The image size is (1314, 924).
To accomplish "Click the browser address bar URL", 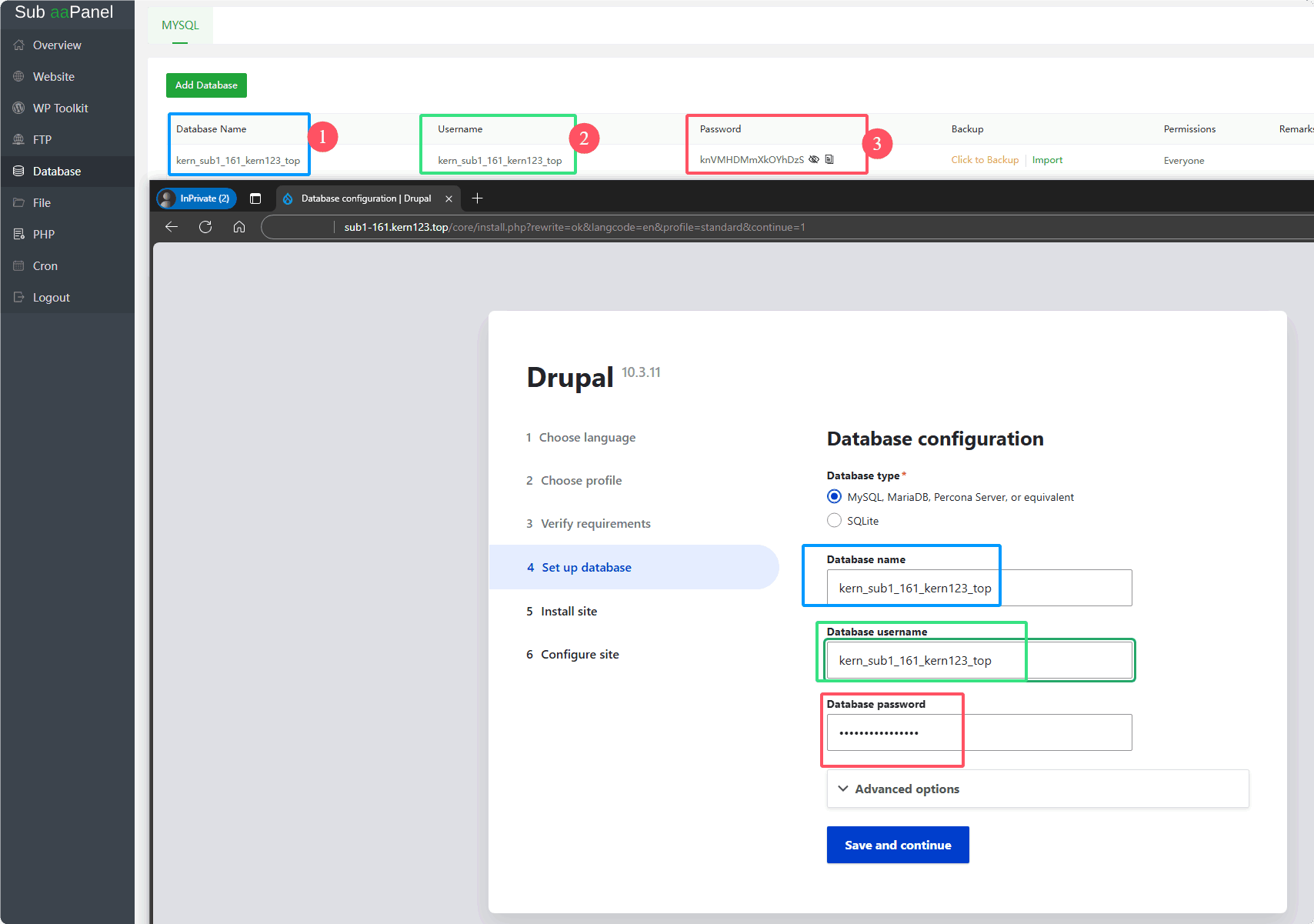I will 574,227.
